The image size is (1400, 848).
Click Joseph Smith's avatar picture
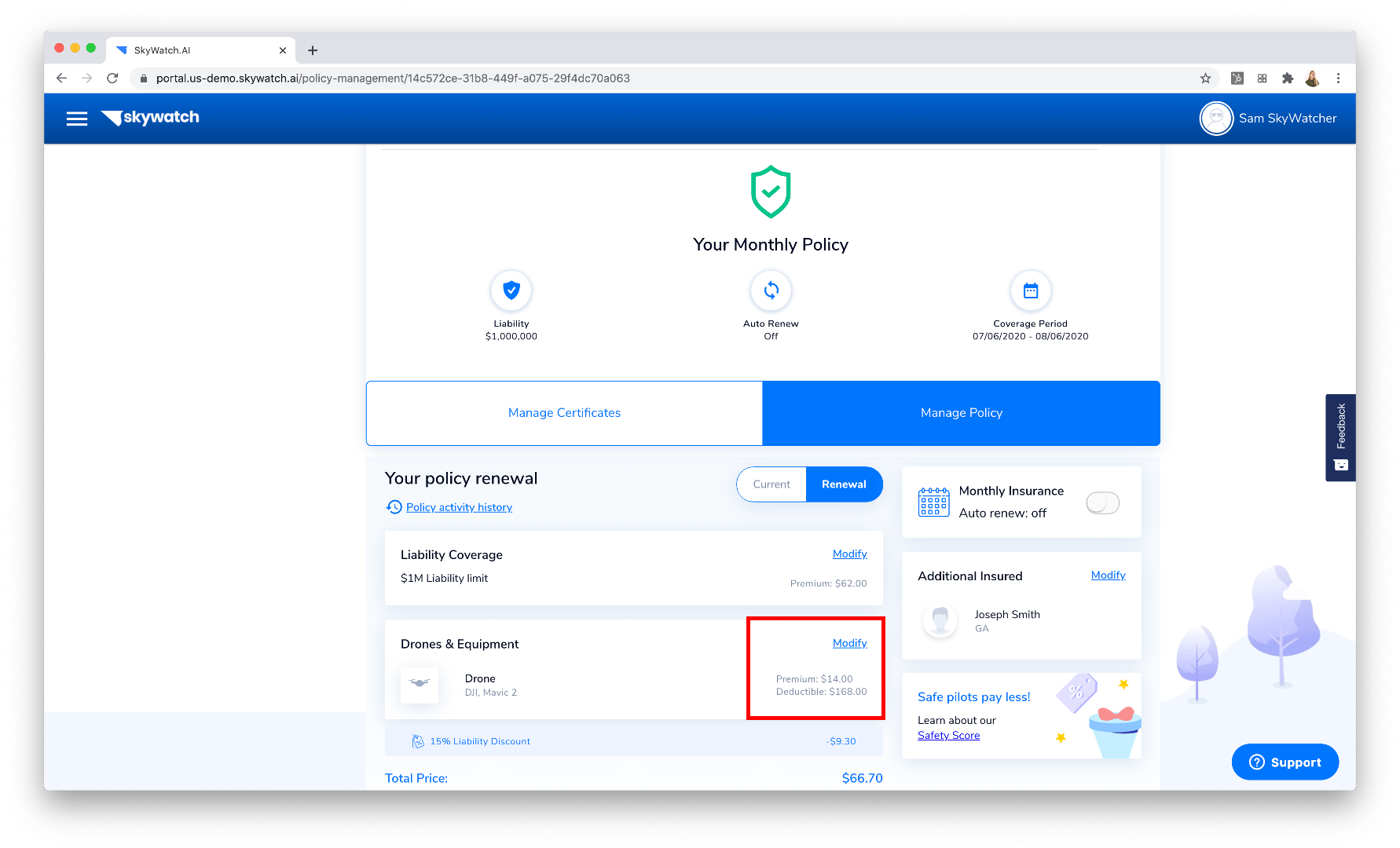[940, 621]
